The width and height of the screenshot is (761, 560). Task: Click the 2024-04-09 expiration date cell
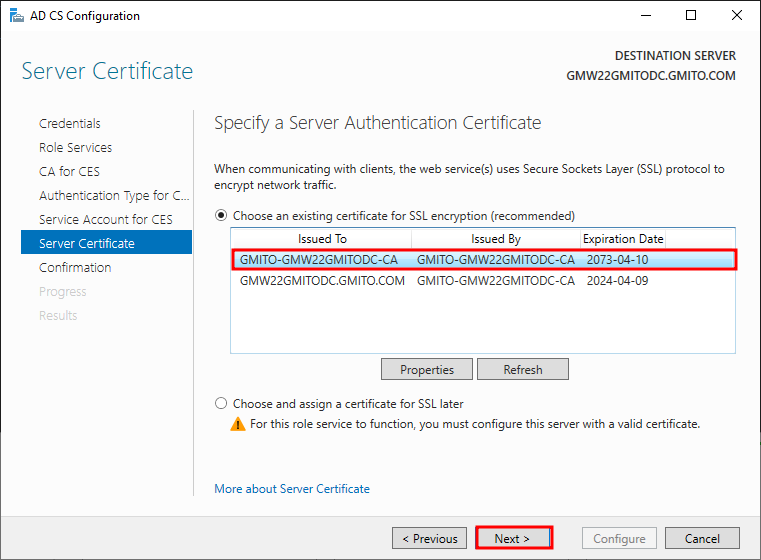[617, 280]
